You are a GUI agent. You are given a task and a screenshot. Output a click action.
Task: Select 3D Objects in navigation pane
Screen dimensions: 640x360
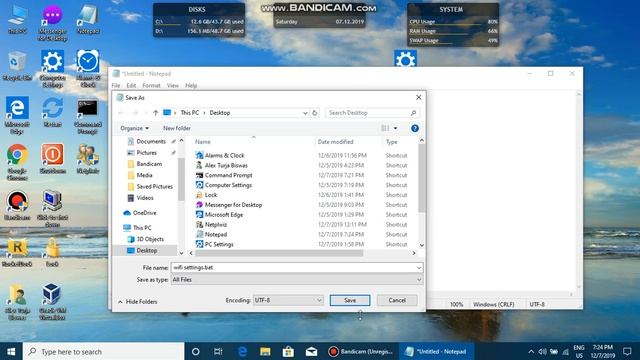point(150,239)
